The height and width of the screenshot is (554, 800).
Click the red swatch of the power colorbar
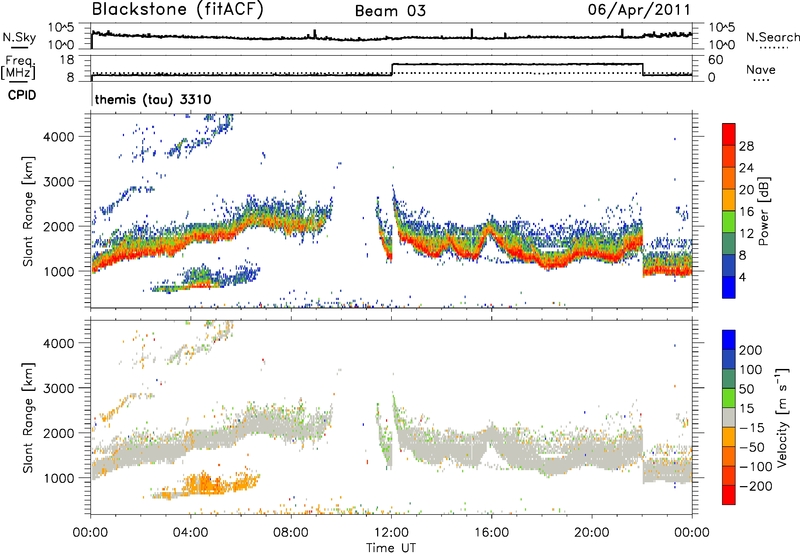click(x=729, y=134)
